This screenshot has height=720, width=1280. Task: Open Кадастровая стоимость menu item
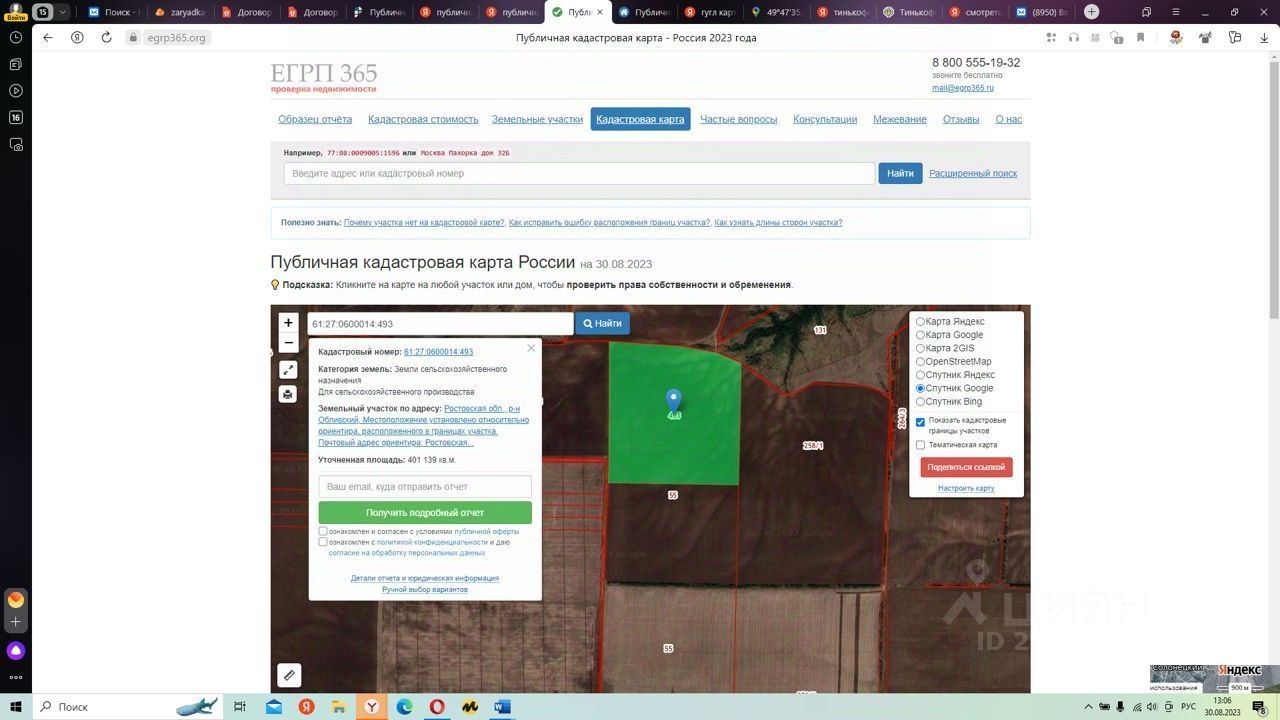pyautogui.click(x=423, y=119)
